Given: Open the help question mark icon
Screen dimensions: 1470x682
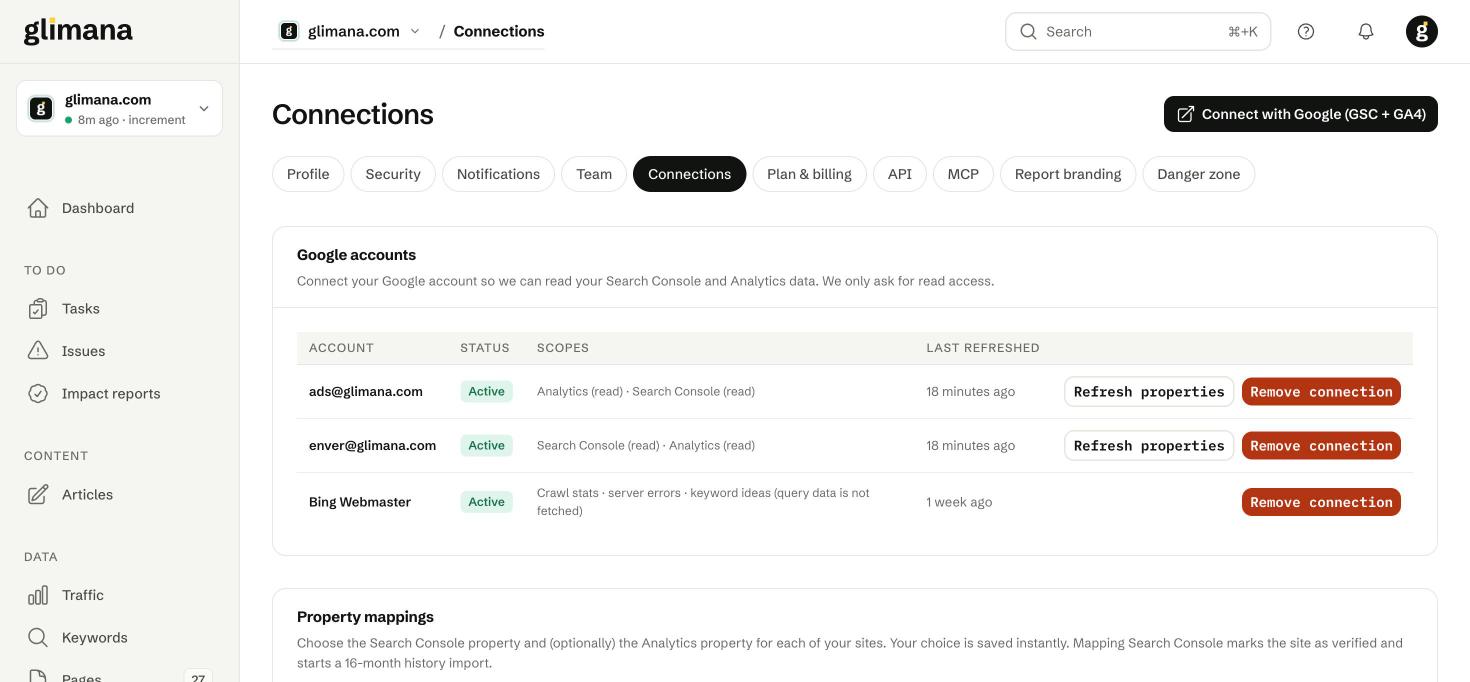Looking at the screenshot, I should click(x=1306, y=32).
